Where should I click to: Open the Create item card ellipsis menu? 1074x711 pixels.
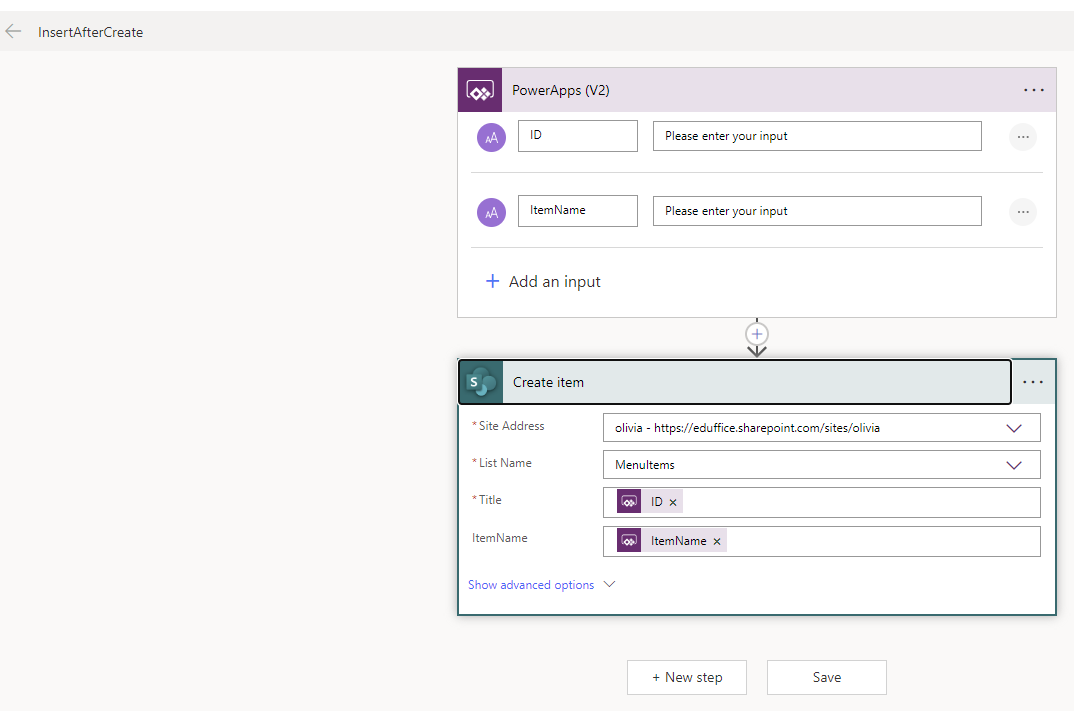(1033, 381)
